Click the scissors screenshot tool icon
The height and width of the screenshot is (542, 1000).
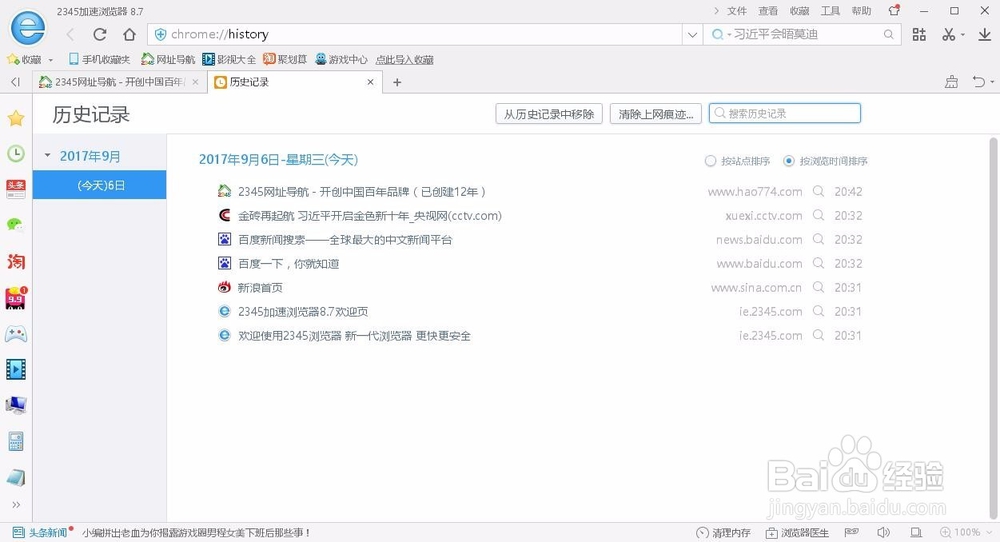(x=948, y=34)
